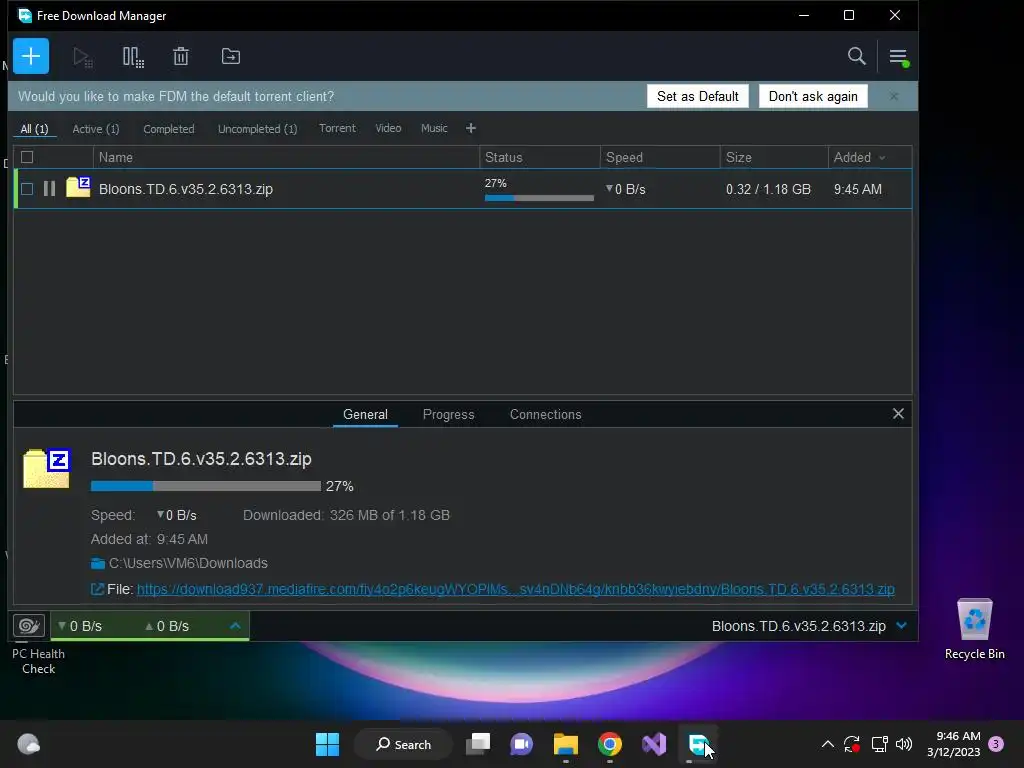Click large zip icon in details panel
1024x768 pixels.
click(47, 468)
